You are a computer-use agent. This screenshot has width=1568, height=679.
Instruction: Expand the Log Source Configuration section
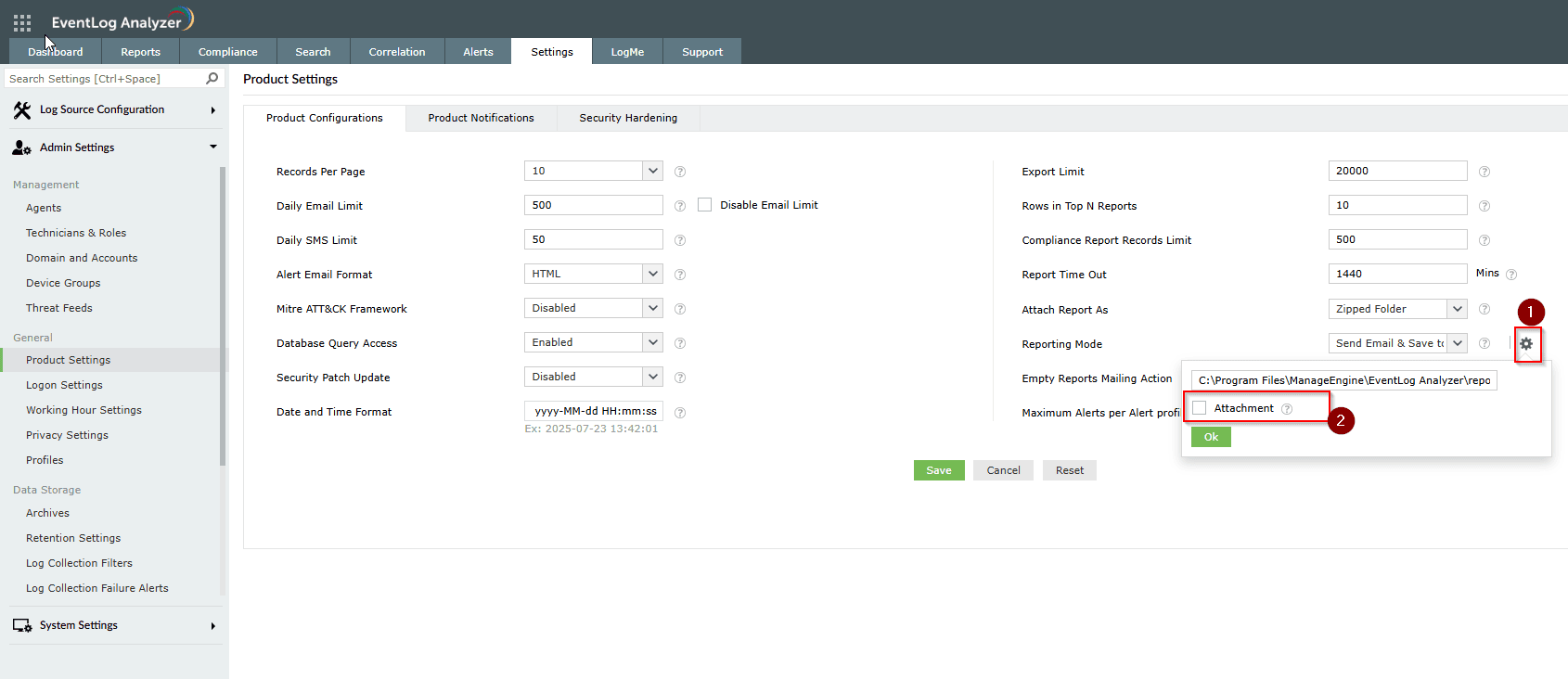click(x=212, y=110)
